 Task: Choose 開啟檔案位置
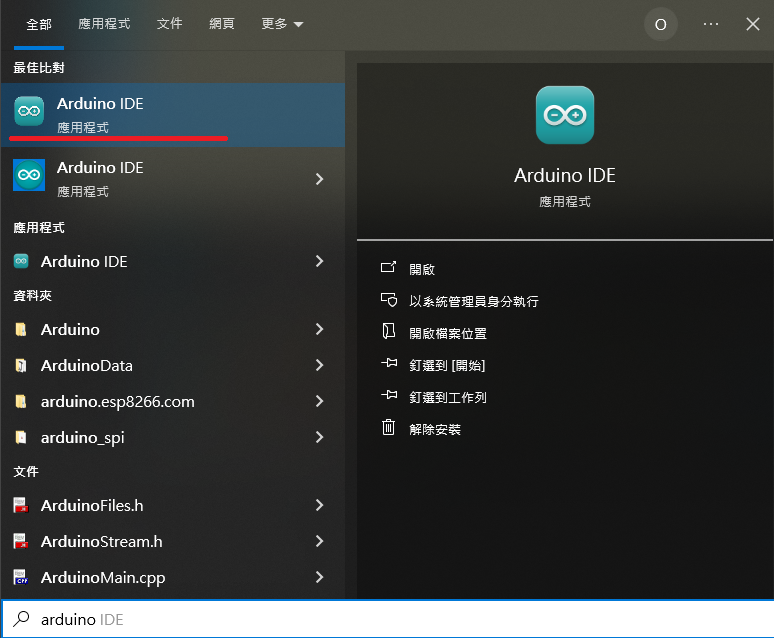pos(448,333)
